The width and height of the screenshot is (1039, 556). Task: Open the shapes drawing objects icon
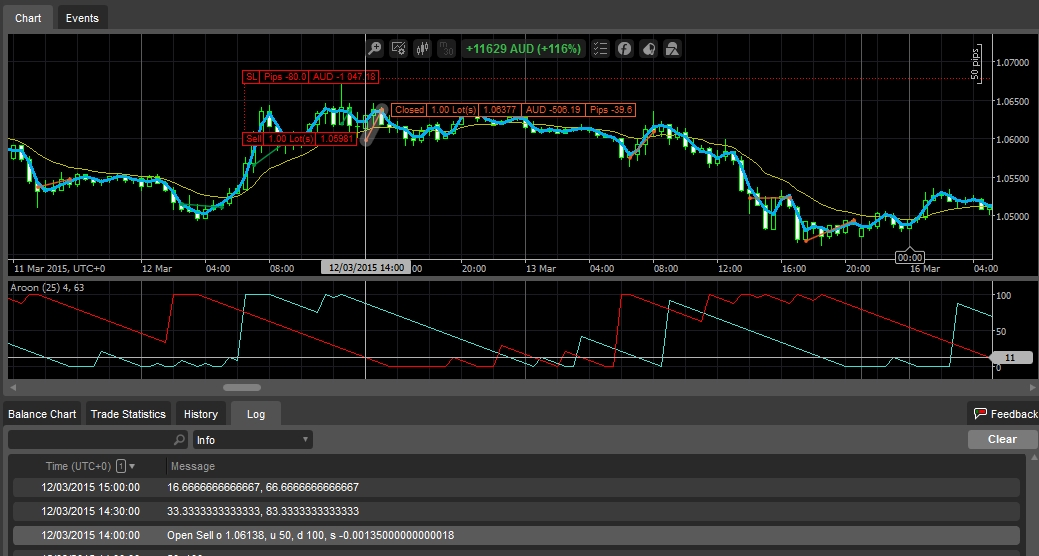tap(673, 48)
